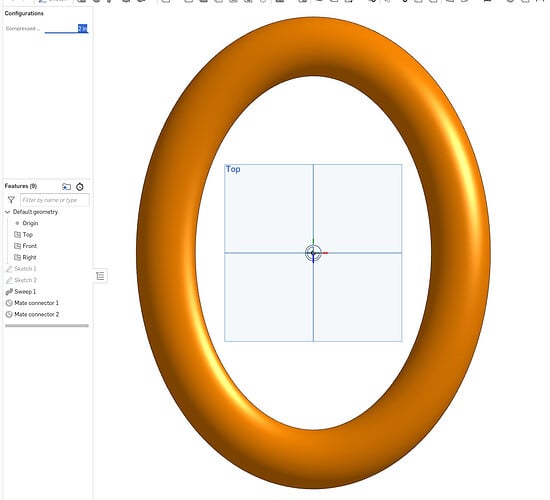
Task: Click the Sweep 1 feature icon
Action: 9,292
